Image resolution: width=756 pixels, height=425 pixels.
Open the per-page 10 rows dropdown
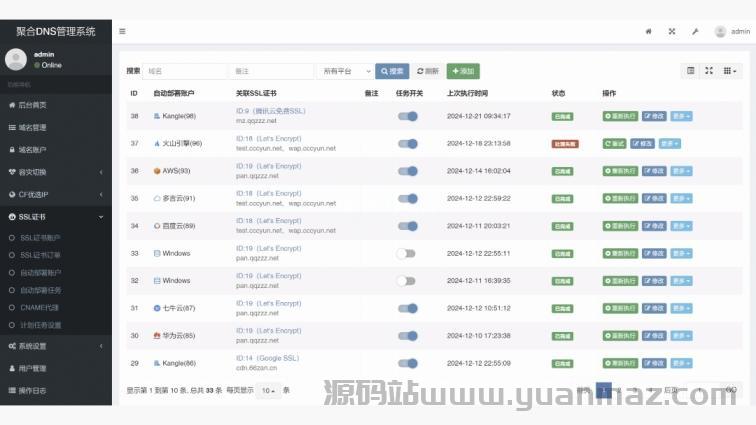point(269,390)
